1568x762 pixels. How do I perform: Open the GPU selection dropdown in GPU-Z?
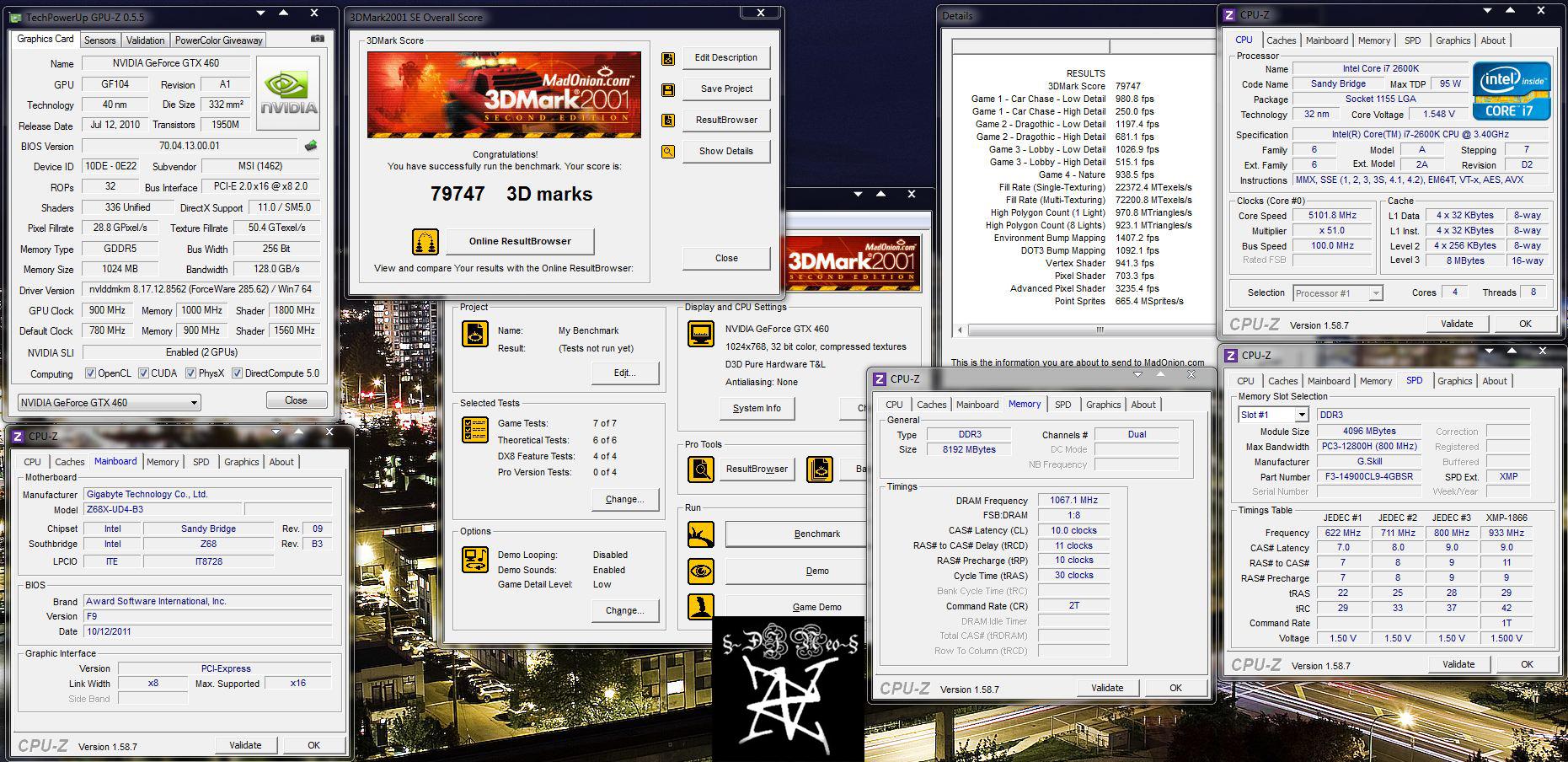pos(110,403)
